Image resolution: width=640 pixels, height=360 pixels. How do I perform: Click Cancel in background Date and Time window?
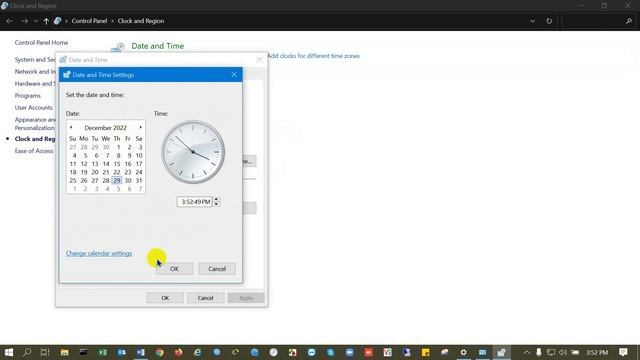tap(205, 298)
